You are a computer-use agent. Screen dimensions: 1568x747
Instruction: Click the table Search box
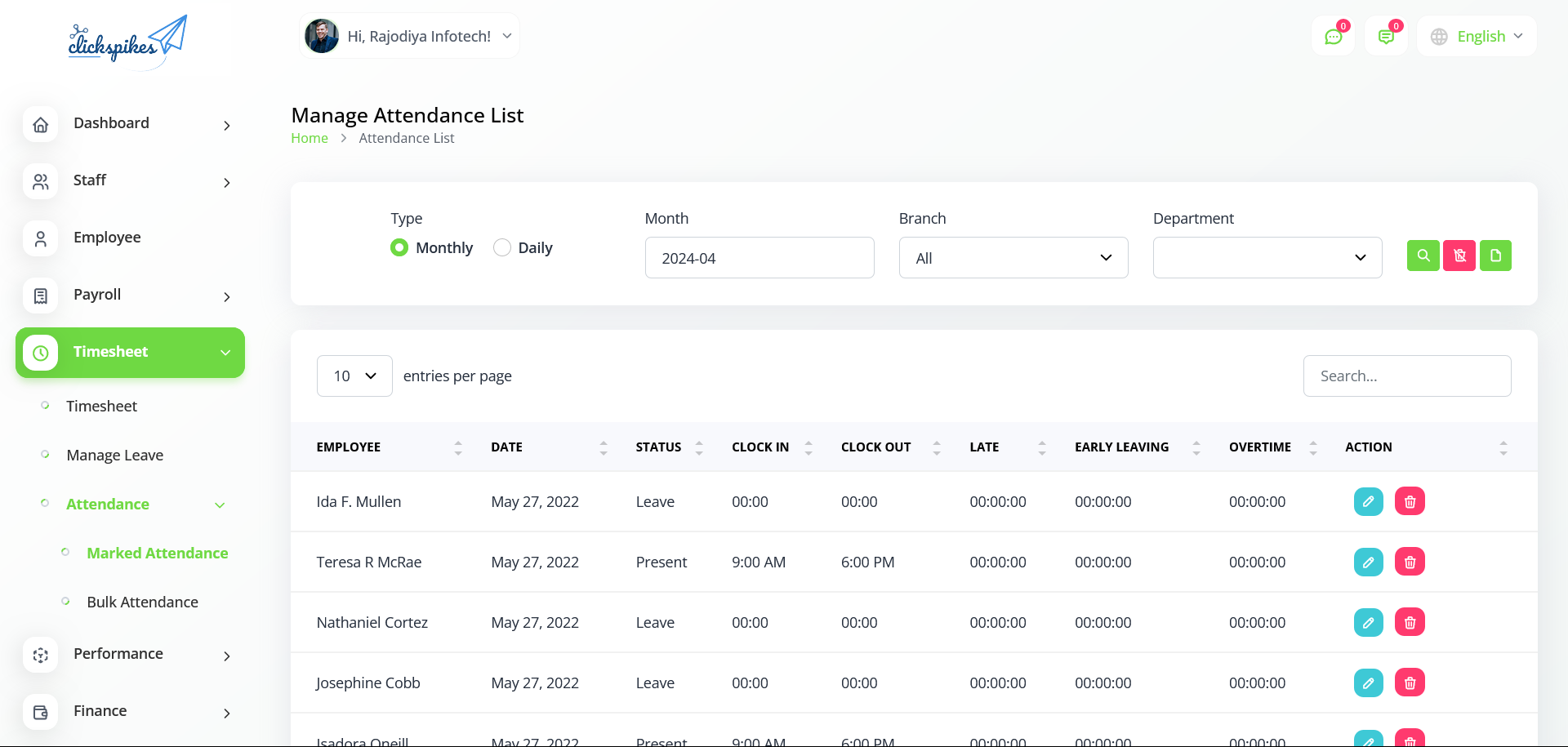pos(1406,376)
